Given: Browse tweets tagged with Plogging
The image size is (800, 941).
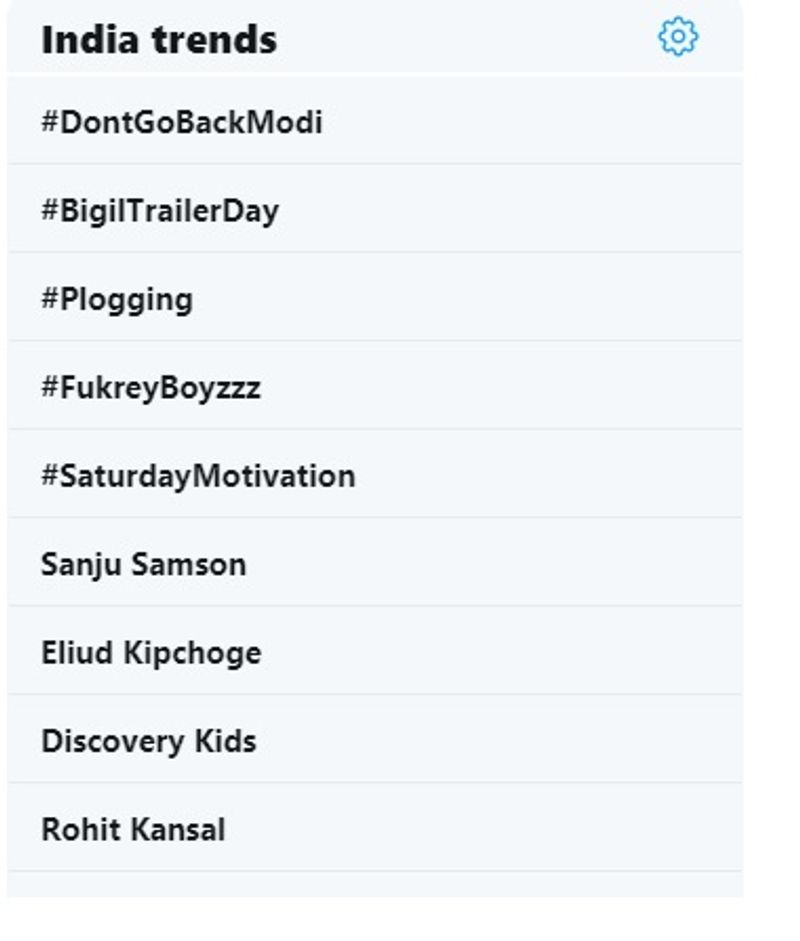Looking at the screenshot, I should (117, 300).
